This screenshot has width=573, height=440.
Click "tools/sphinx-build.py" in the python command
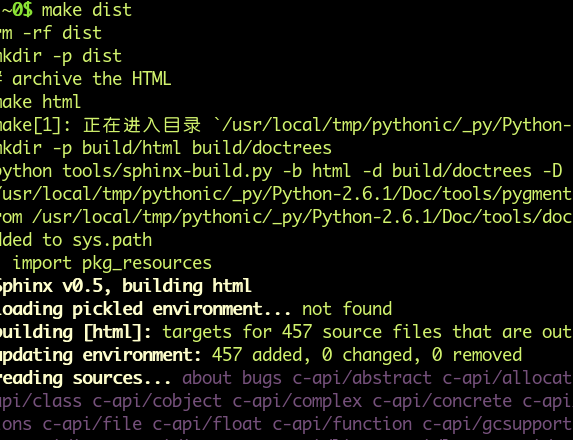coord(167,171)
